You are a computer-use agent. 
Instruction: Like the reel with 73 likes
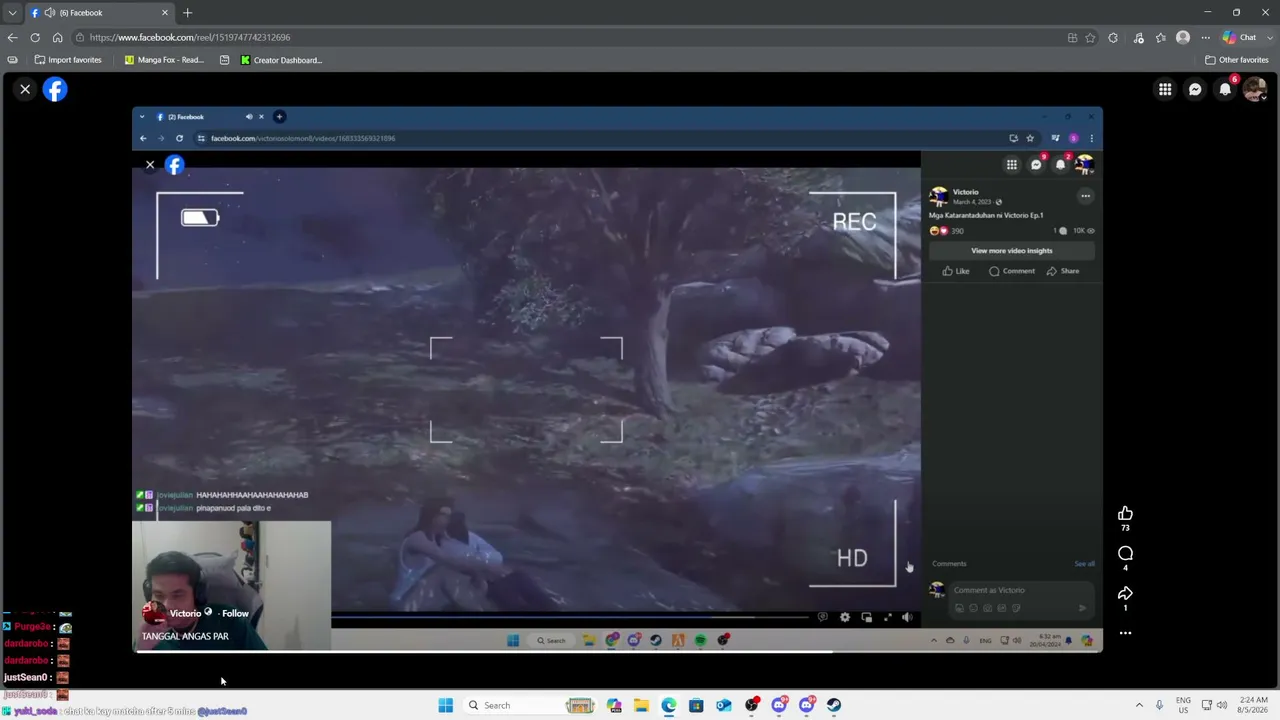(1125, 513)
